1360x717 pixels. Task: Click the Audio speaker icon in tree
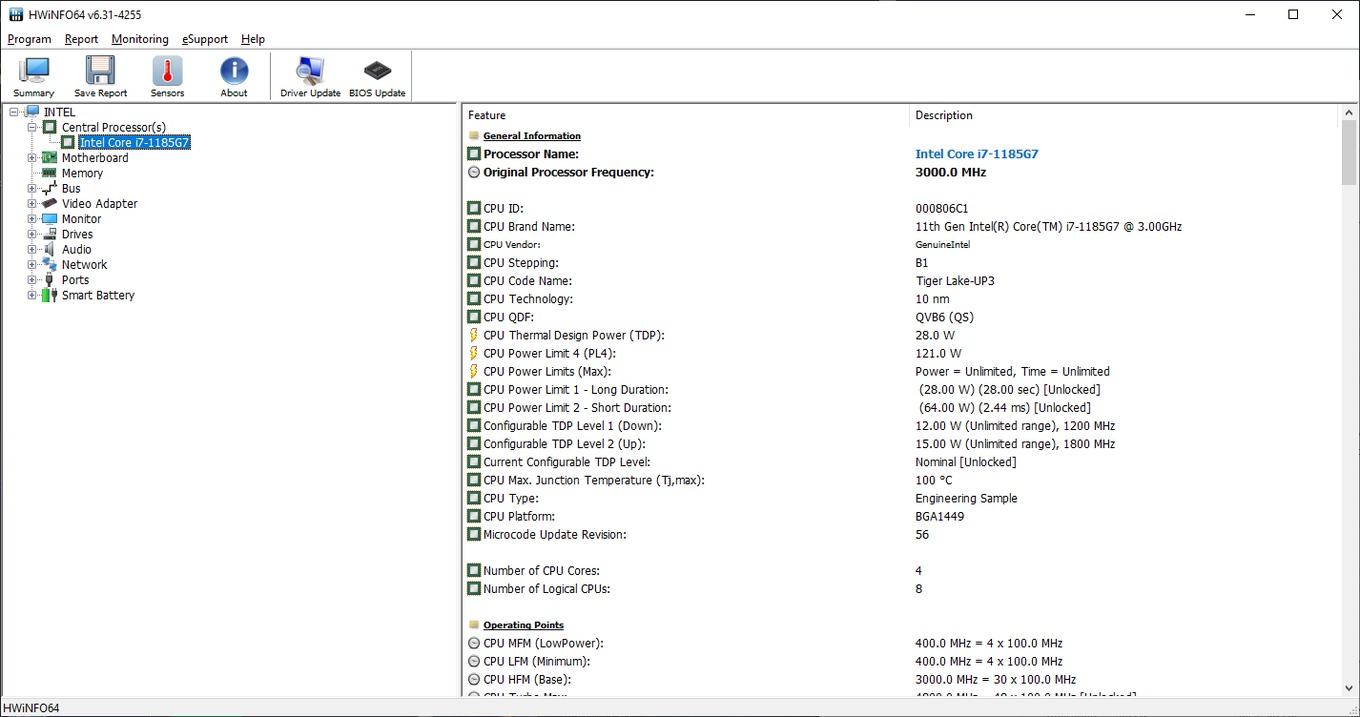(49, 249)
